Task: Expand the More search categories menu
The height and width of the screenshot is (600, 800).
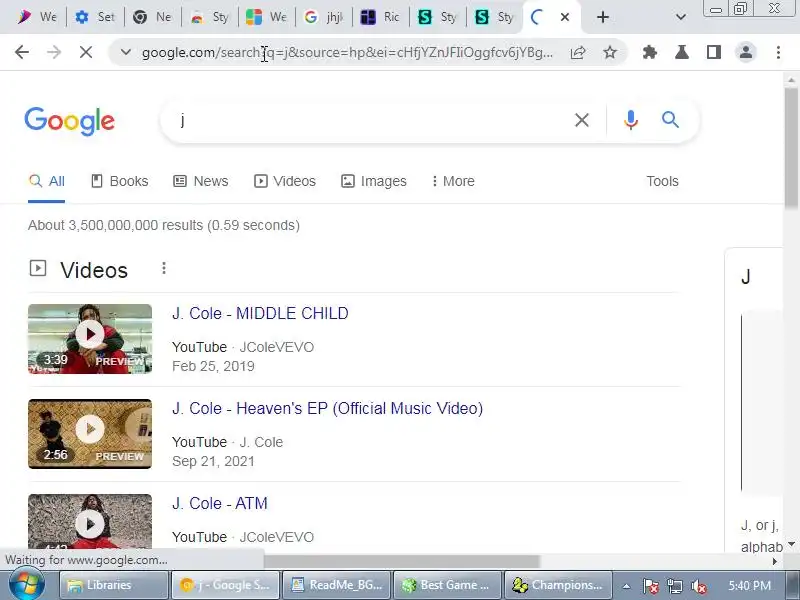Action: click(453, 181)
